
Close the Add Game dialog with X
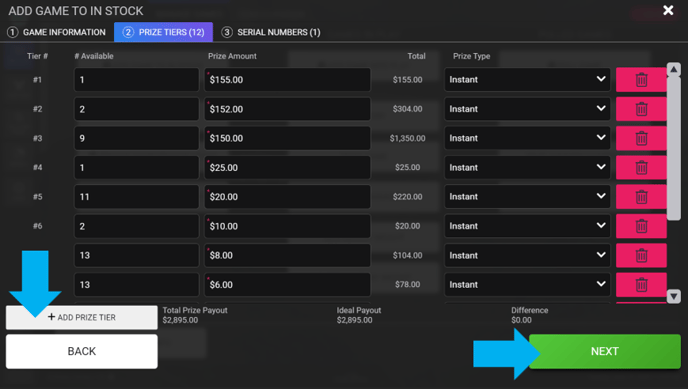click(x=668, y=10)
